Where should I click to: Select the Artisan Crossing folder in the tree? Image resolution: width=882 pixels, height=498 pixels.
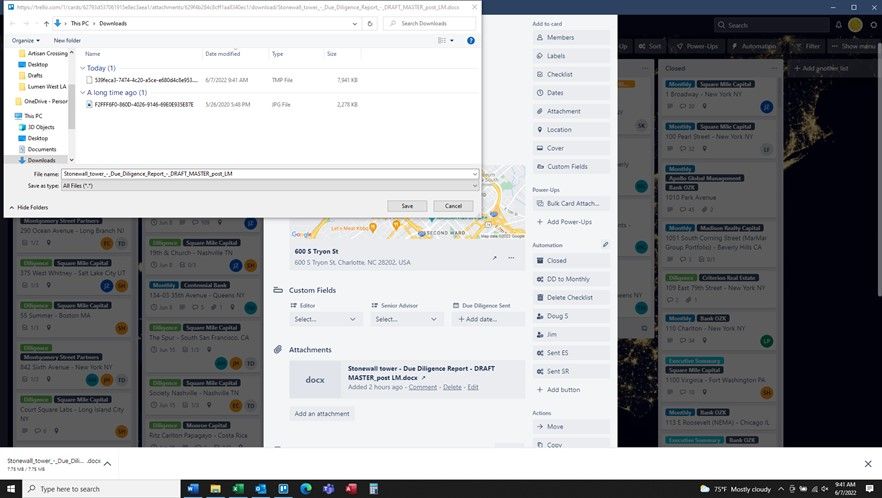point(47,53)
